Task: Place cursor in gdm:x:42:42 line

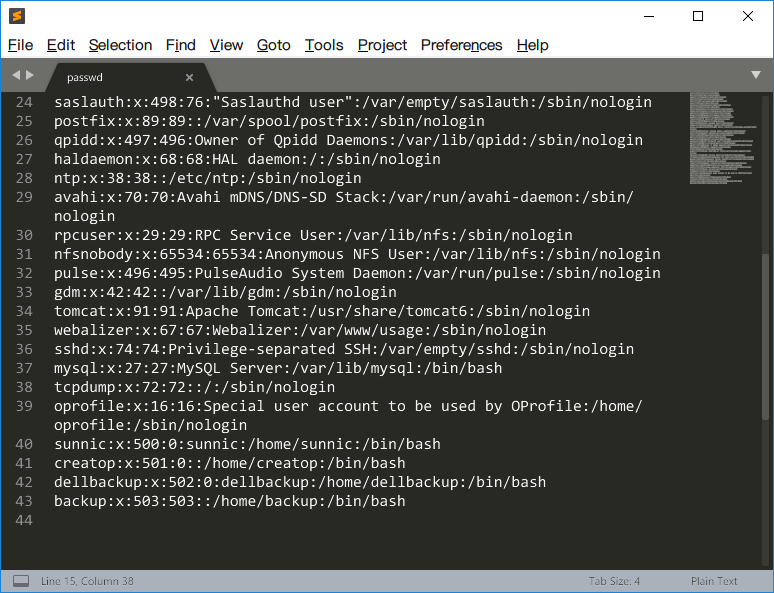Action: click(x=225, y=292)
